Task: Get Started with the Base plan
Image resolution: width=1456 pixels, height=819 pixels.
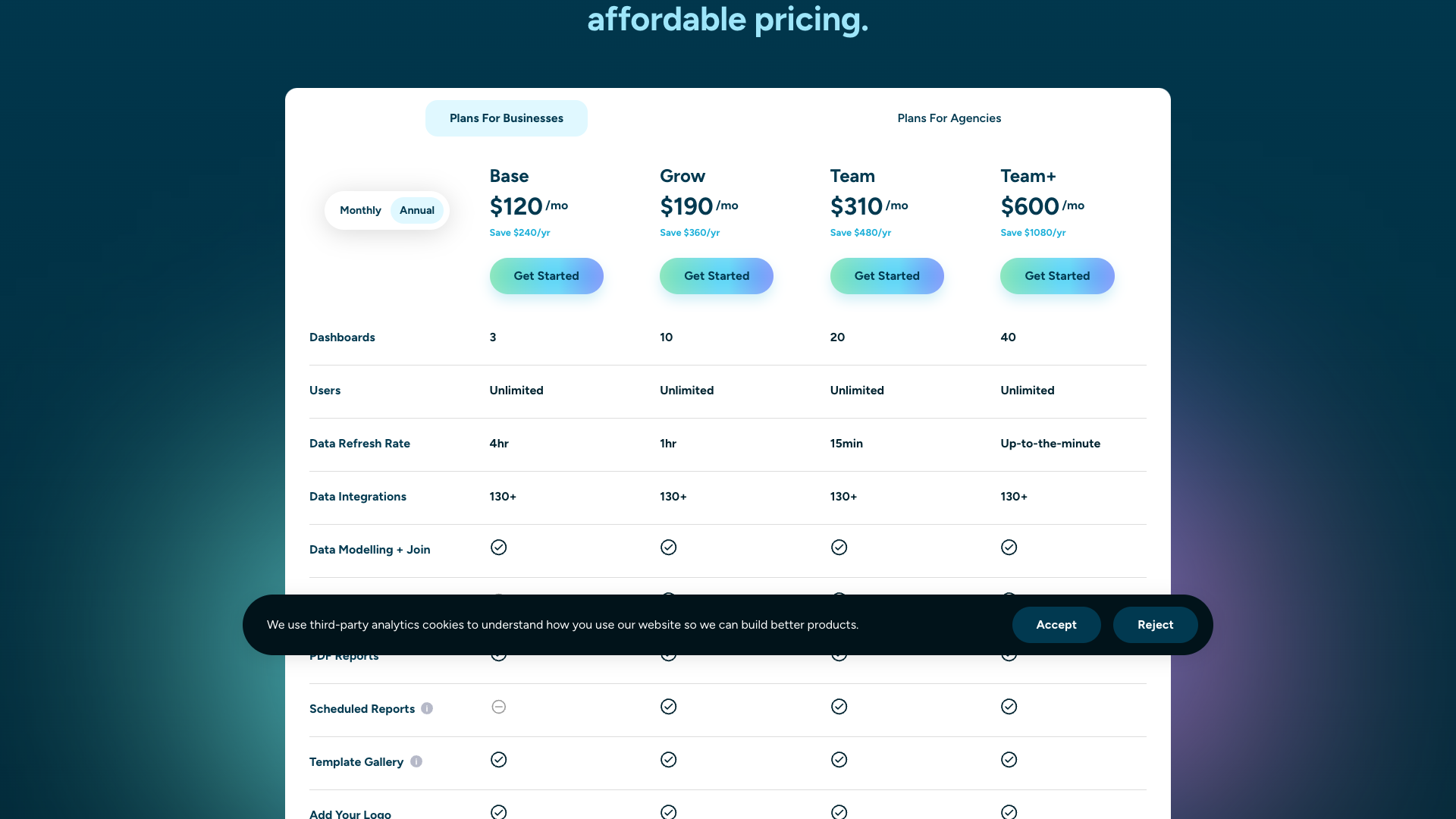Action: pos(546,275)
